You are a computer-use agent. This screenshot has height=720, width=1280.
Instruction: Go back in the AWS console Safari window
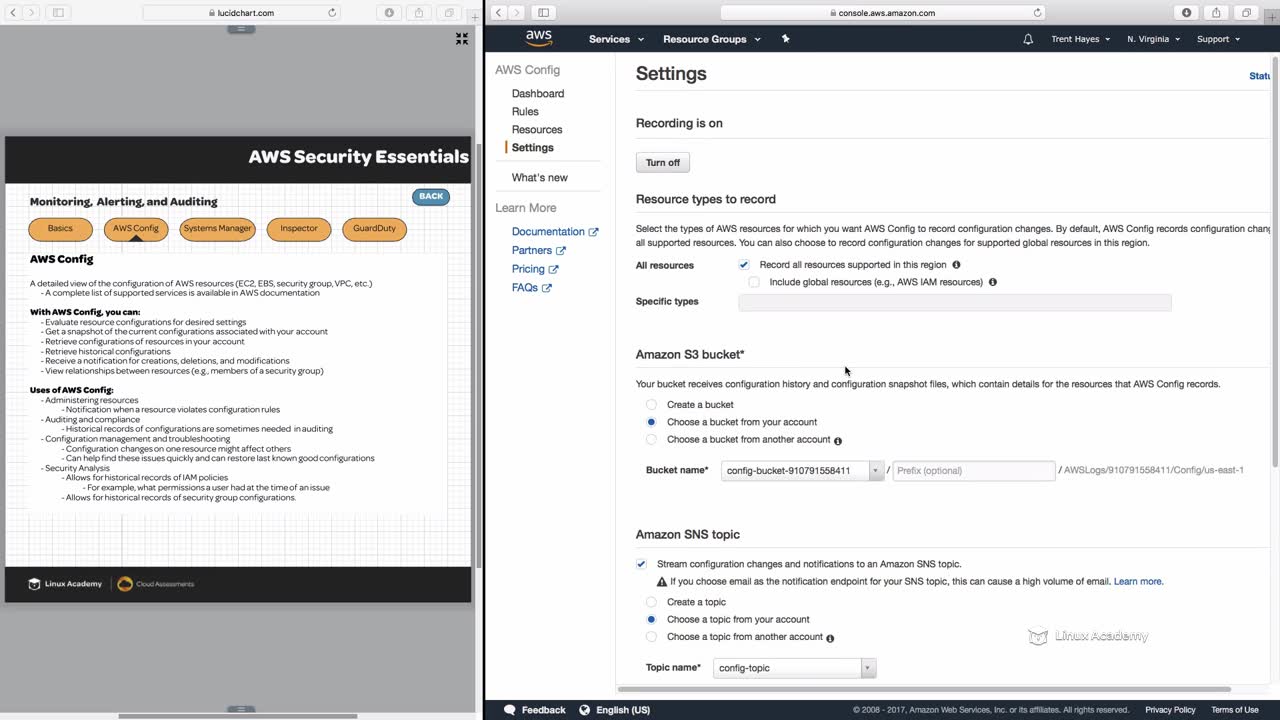[498, 13]
